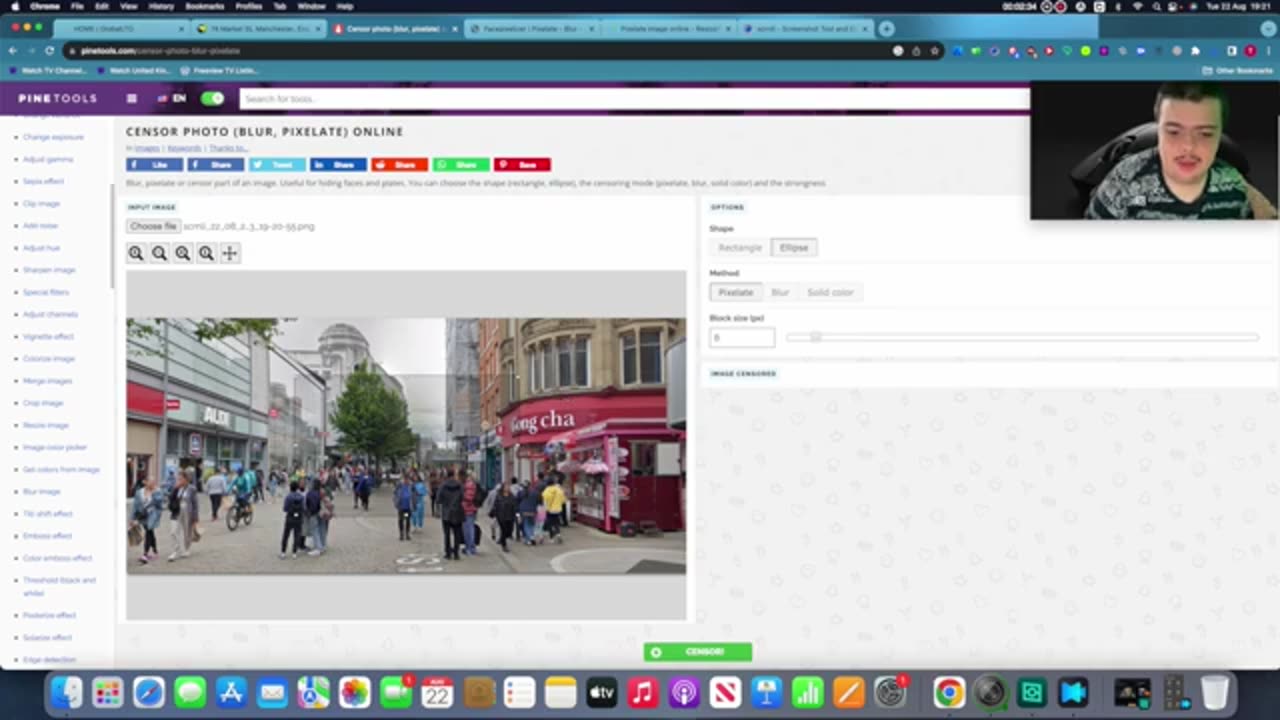Viewport: 1280px width, 720px height.
Task: Open the Pinetools hamburger menu
Action: 131,98
